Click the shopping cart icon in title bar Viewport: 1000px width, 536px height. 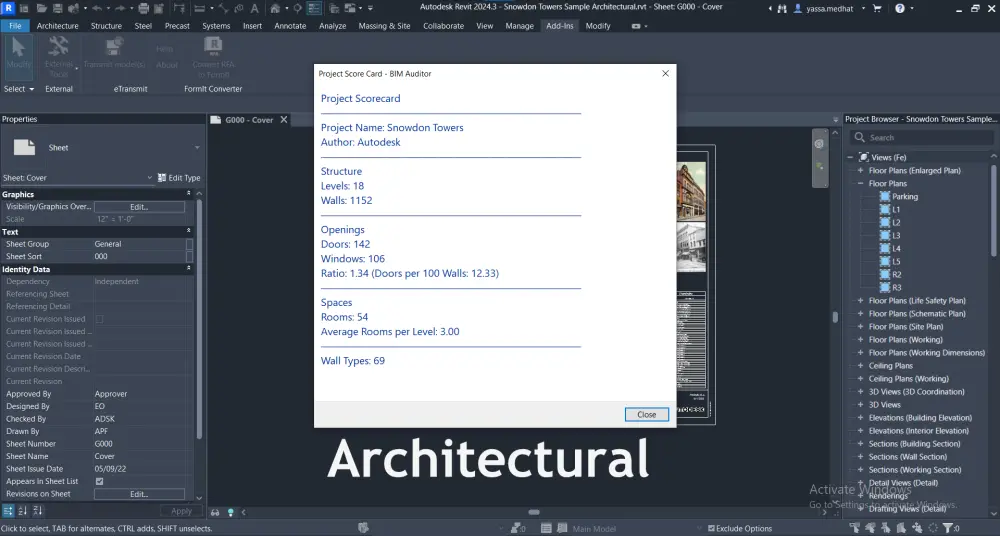click(x=876, y=8)
